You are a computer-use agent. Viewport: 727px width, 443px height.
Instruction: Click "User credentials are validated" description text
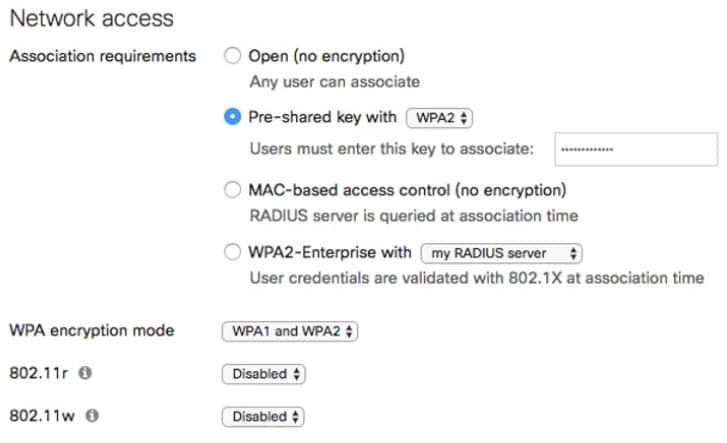[476, 277]
